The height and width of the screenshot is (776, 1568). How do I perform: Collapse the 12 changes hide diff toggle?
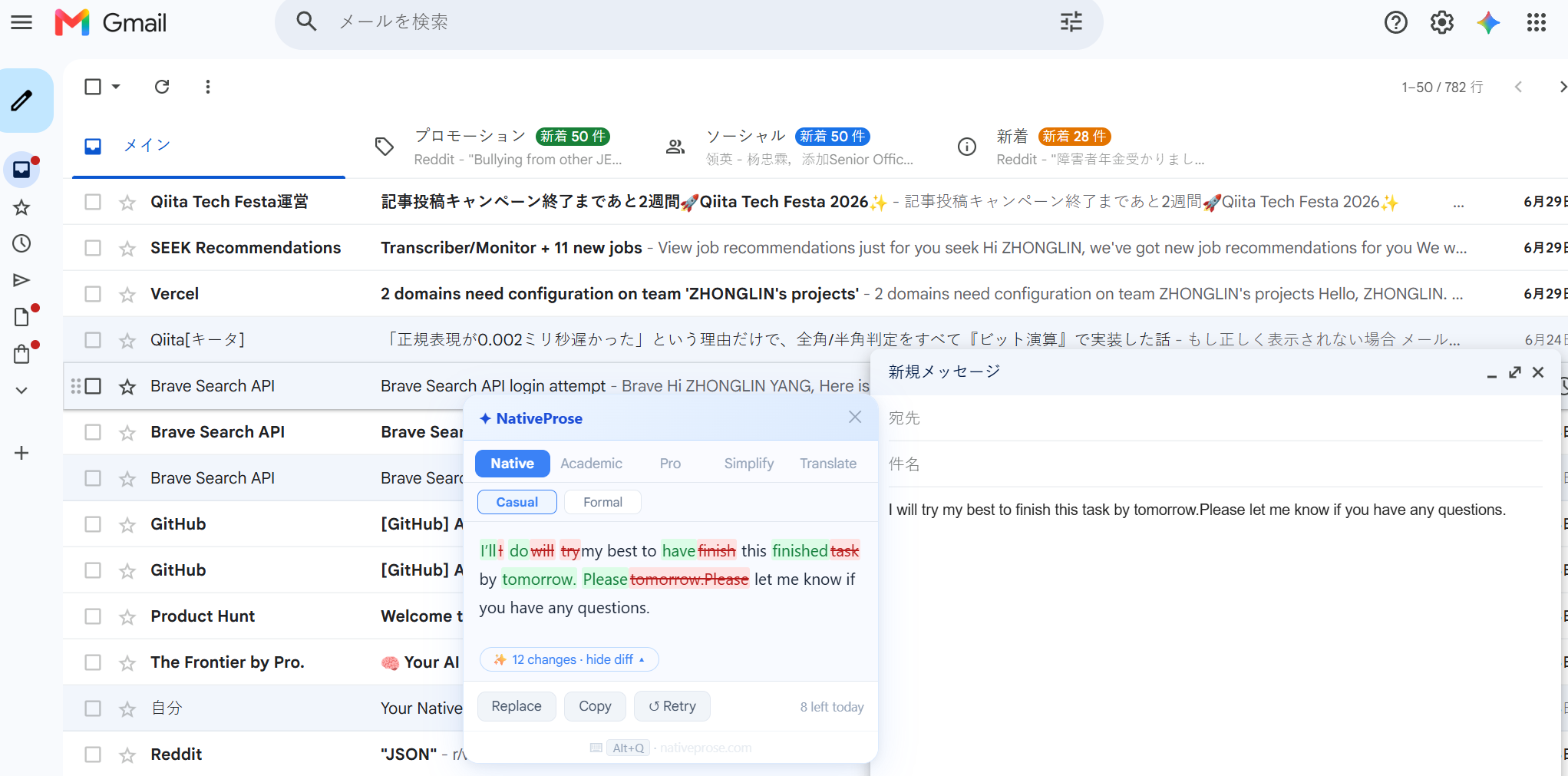pyautogui.click(x=569, y=659)
